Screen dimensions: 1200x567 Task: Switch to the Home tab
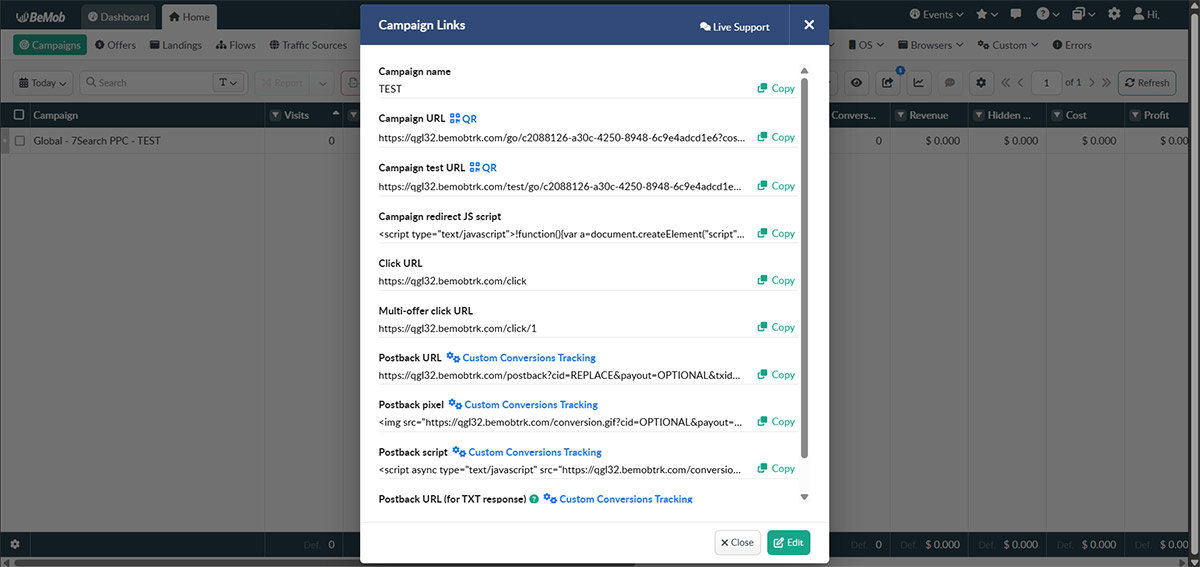click(188, 16)
